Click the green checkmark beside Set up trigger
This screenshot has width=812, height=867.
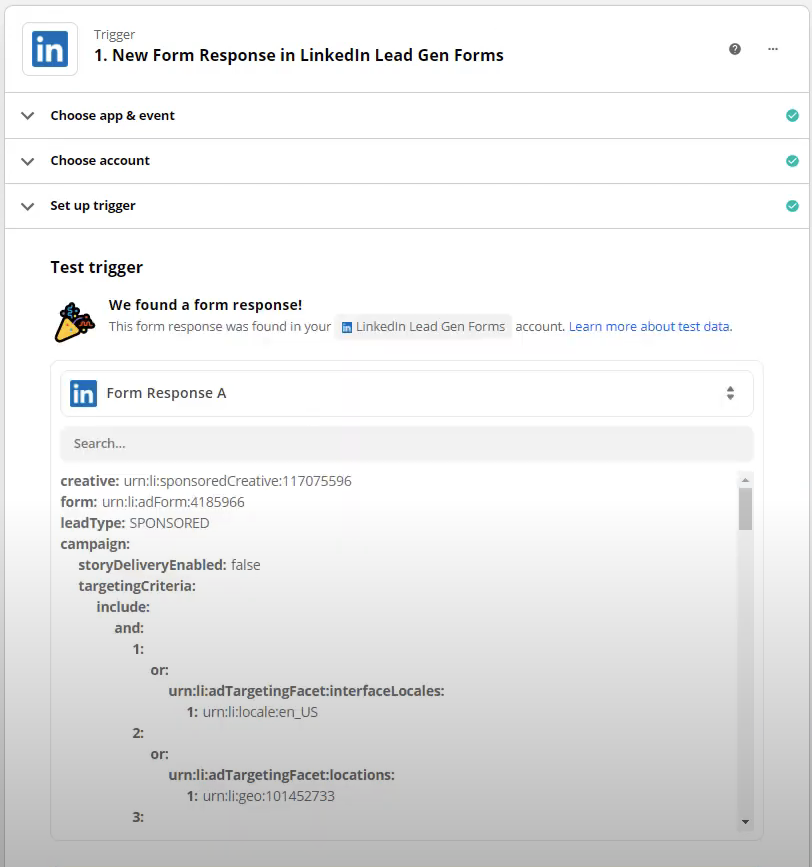coord(792,206)
